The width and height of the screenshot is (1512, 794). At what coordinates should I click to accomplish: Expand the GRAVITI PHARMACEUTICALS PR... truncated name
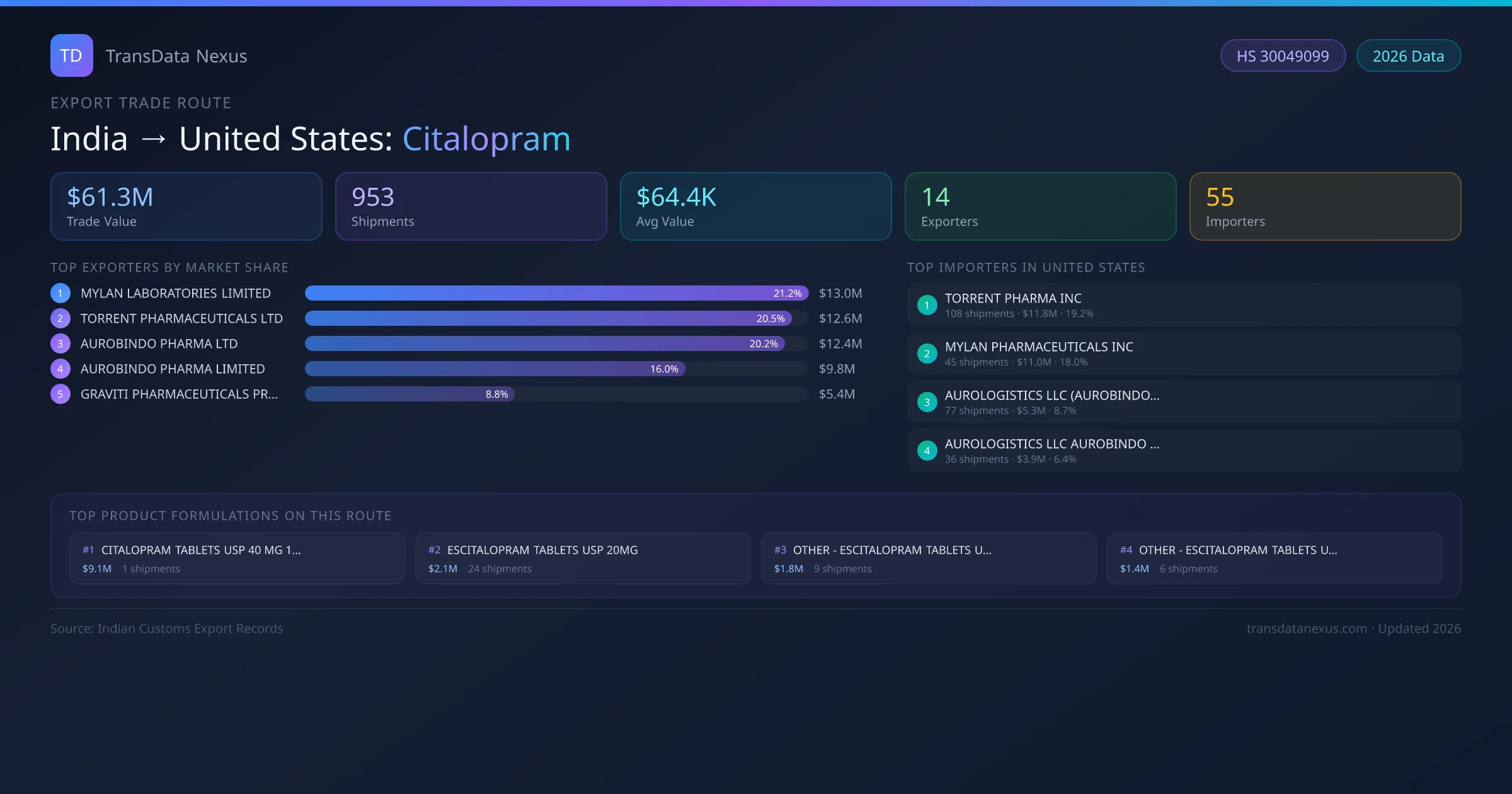(178, 393)
